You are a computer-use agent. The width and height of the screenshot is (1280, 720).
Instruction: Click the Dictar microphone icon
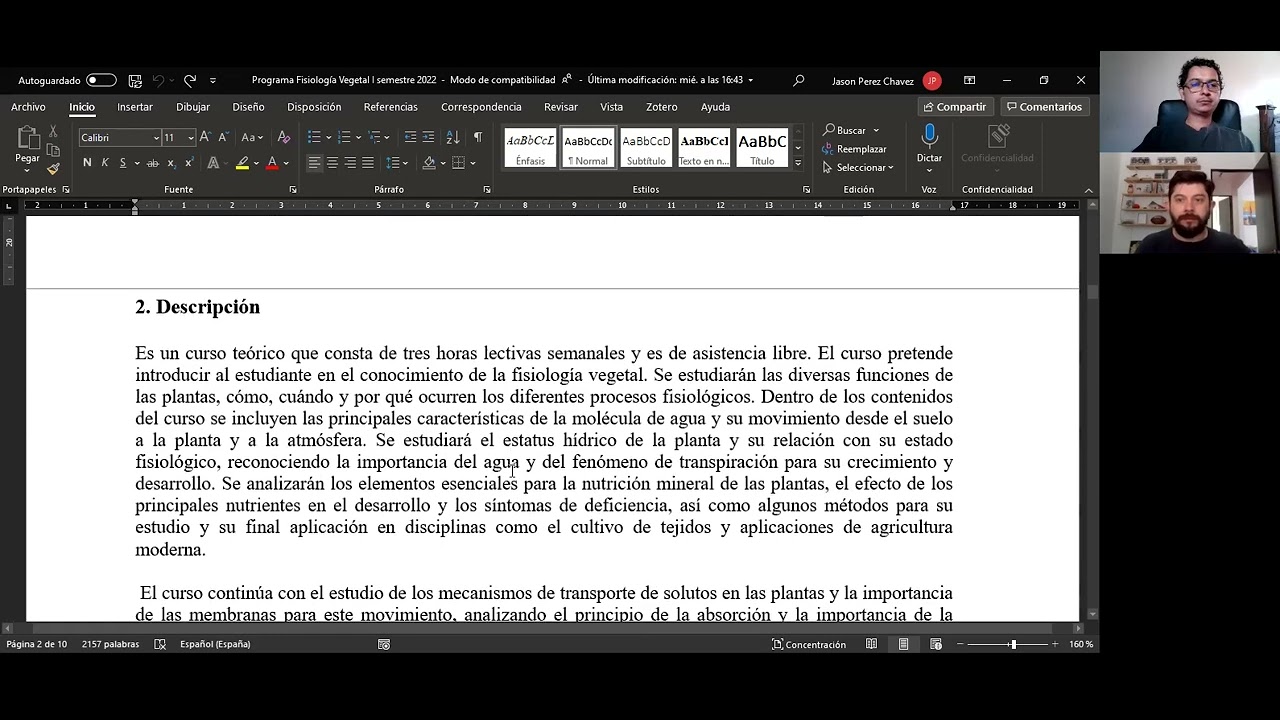[x=929, y=138]
